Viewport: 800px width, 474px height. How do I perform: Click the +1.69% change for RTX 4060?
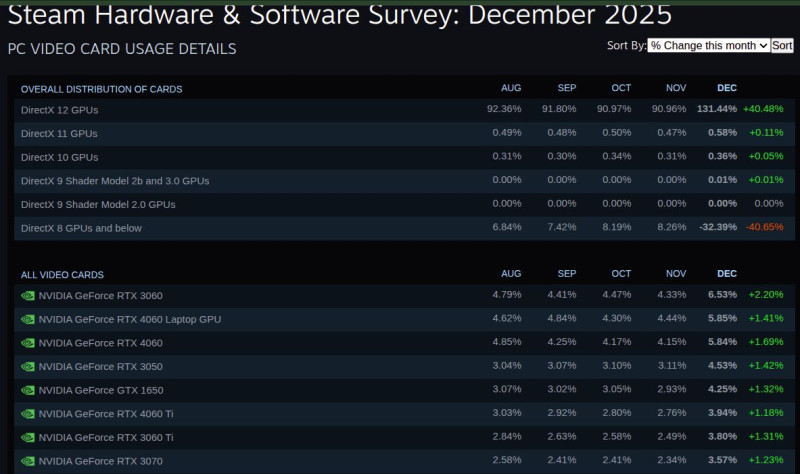point(766,342)
